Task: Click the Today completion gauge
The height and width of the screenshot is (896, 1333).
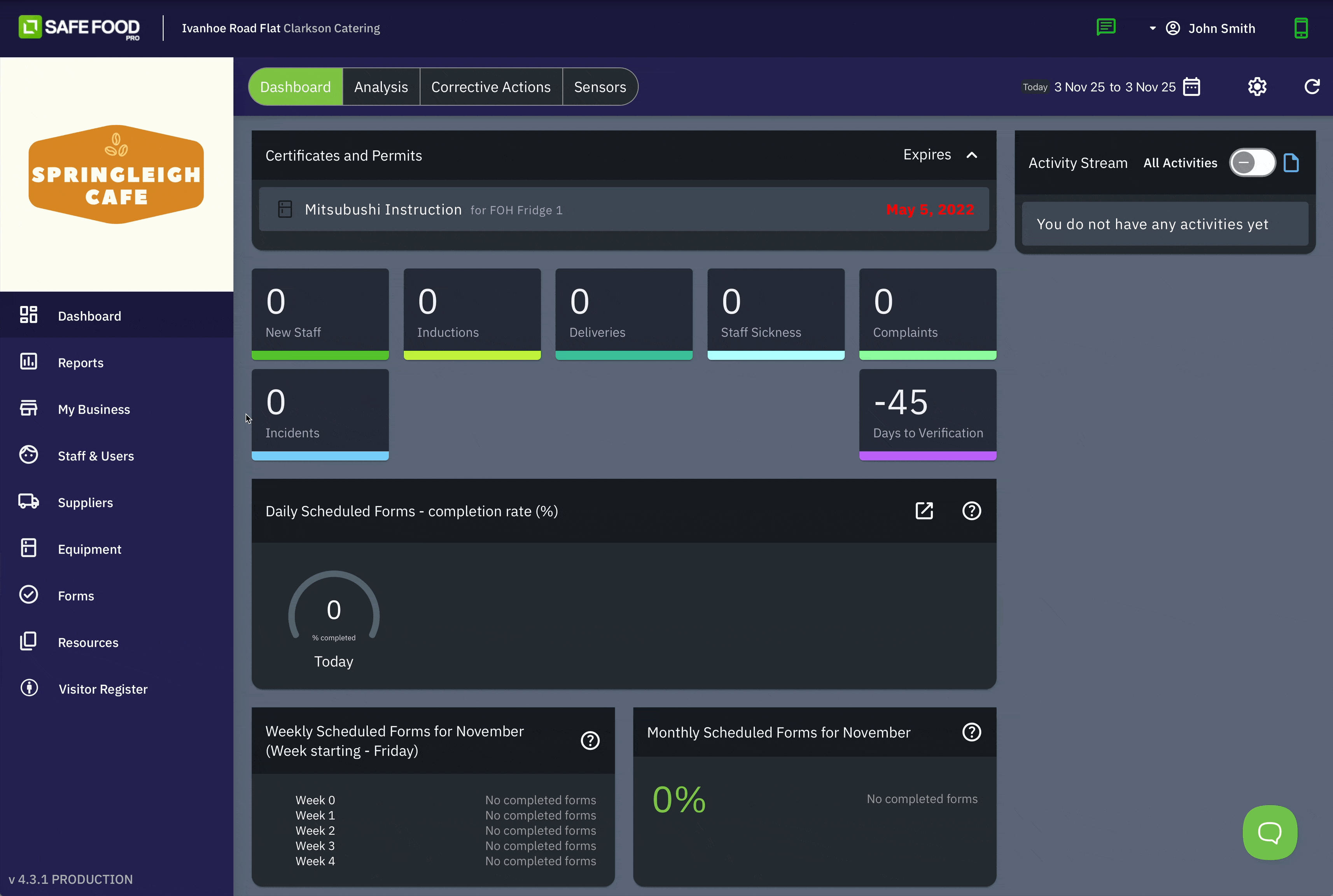Action: [x=334, y=610]
